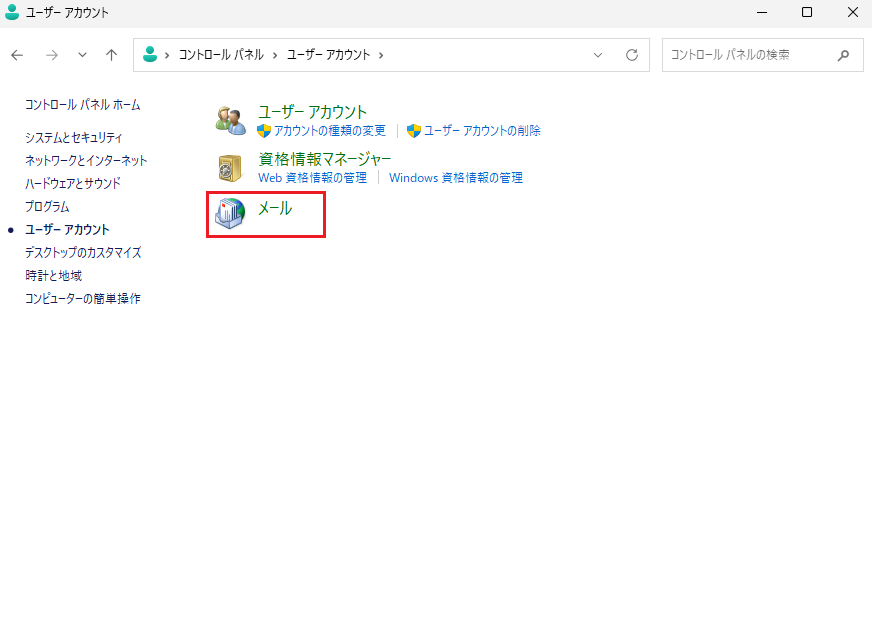The height and width of the screenshot is (626, 872).
Task: Click the user icon in address bar
Action: point(150,55)
